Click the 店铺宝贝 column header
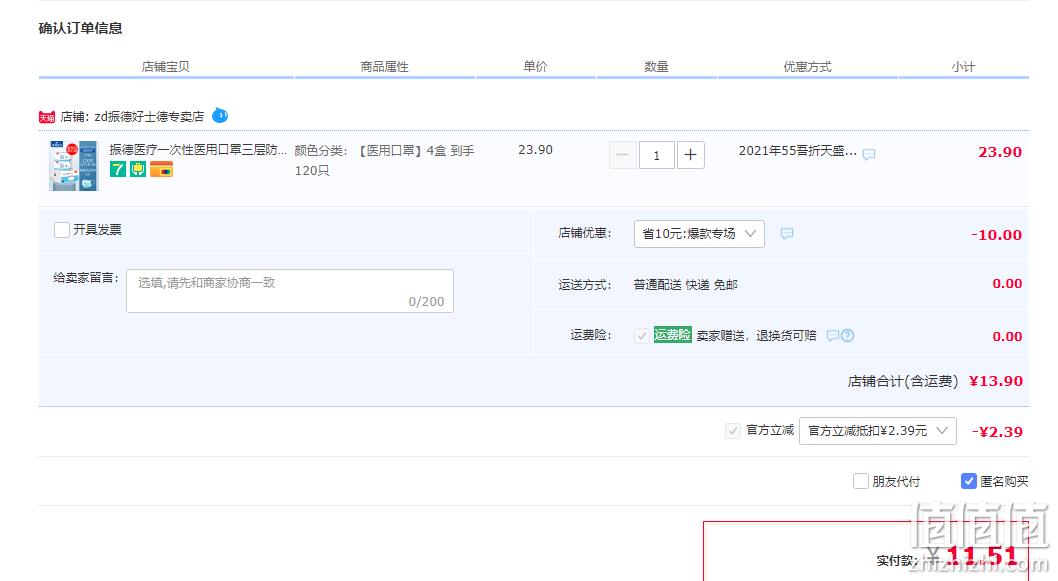 (x=165, y=66)
